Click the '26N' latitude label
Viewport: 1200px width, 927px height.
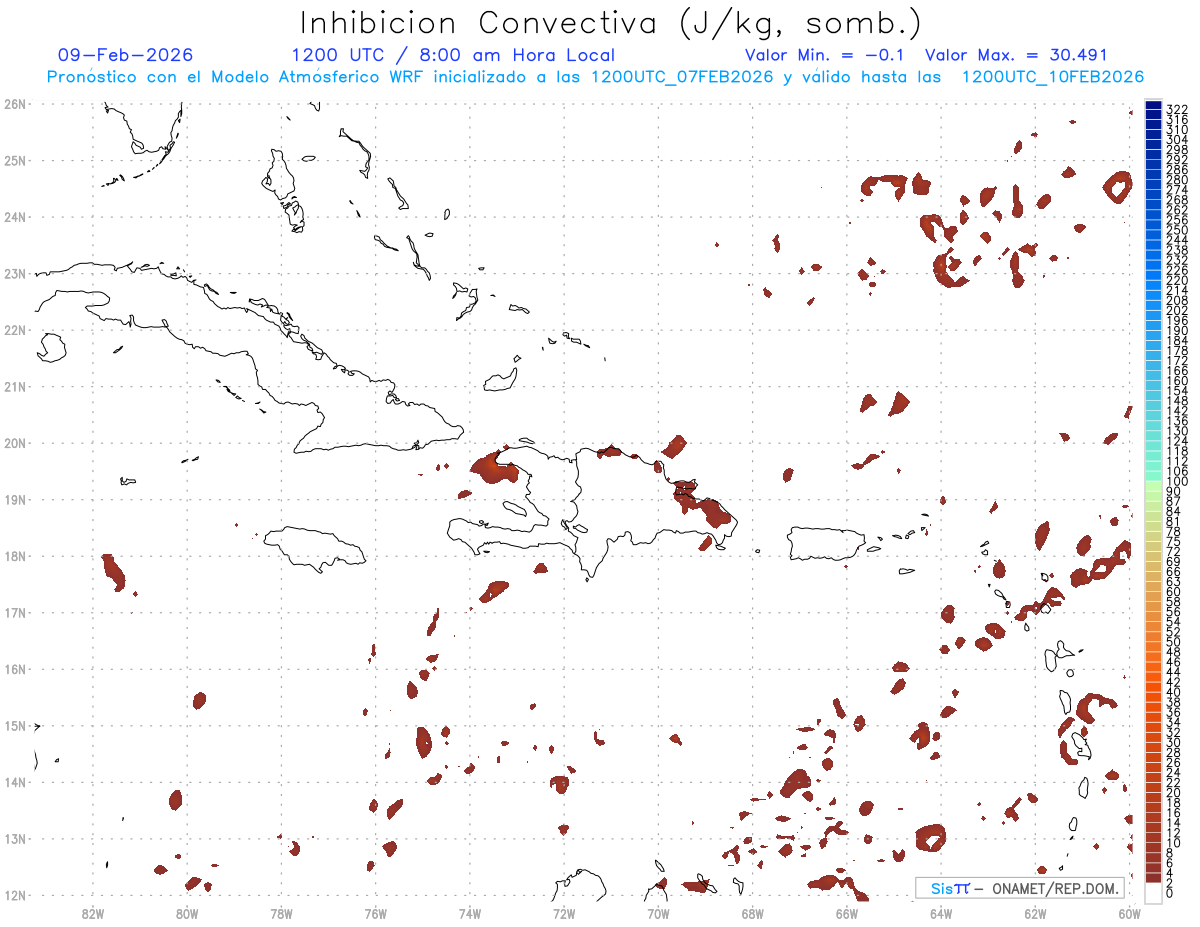15,104
